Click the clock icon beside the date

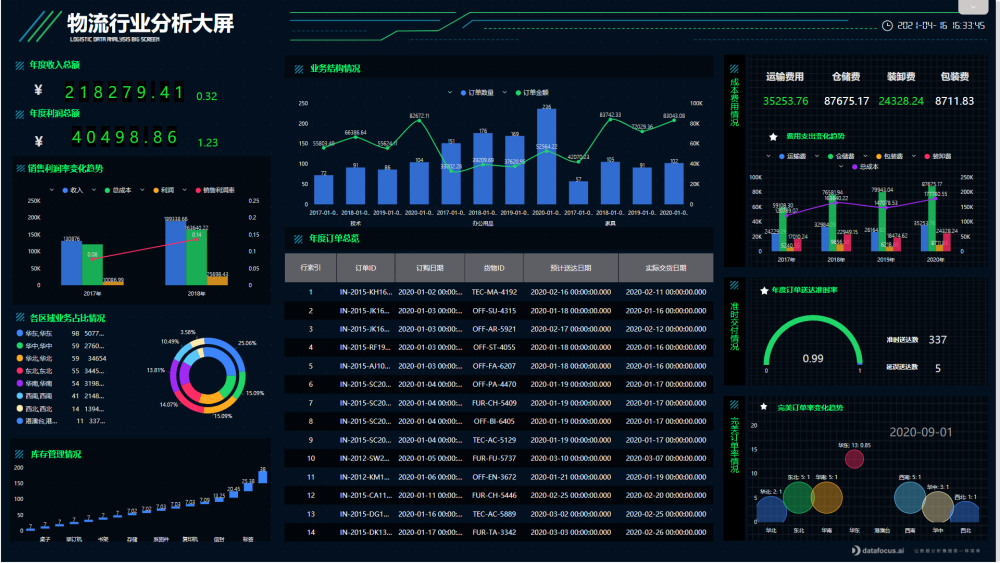pos(888,25)
